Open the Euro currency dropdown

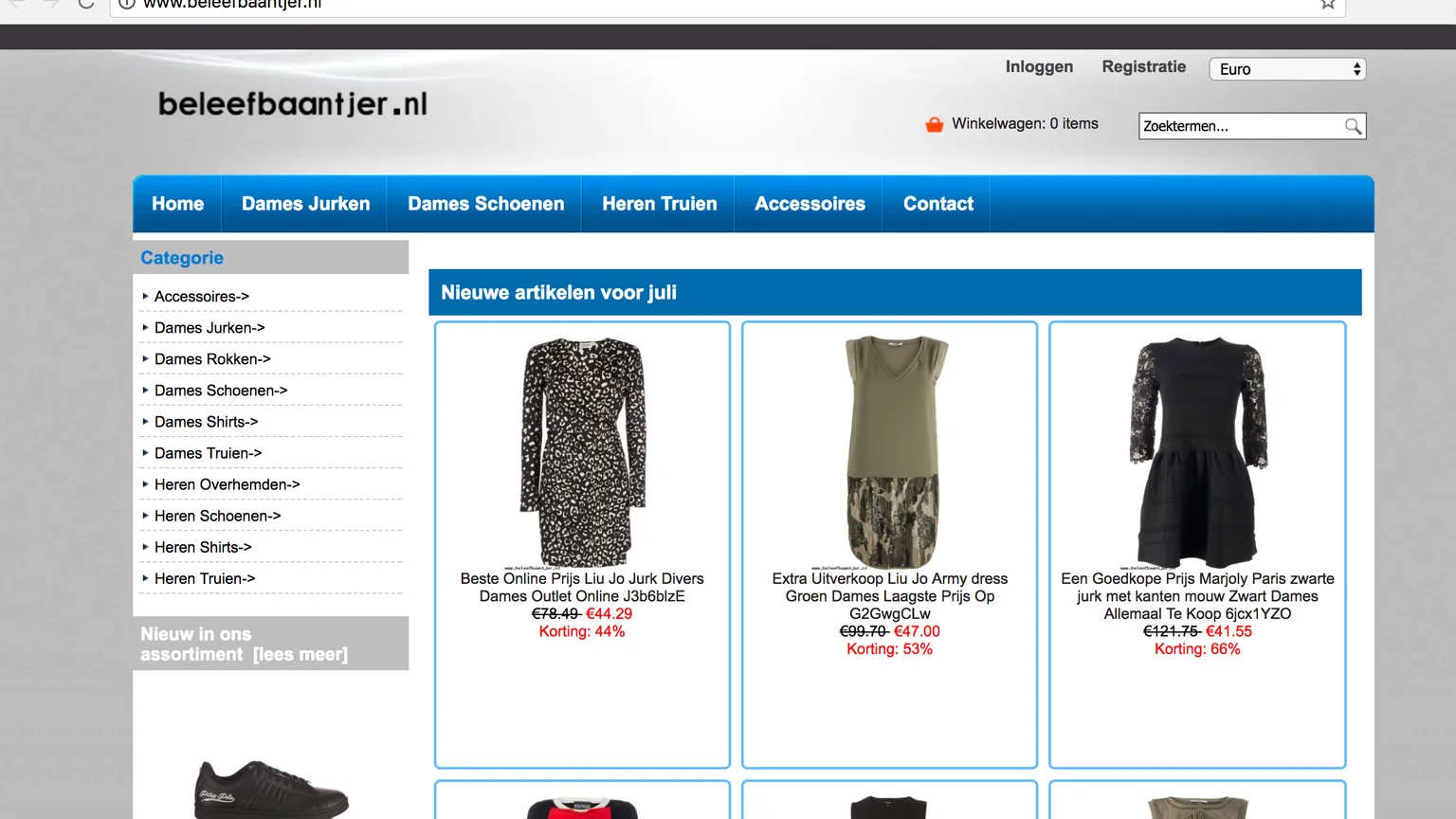pos(1287,69)
